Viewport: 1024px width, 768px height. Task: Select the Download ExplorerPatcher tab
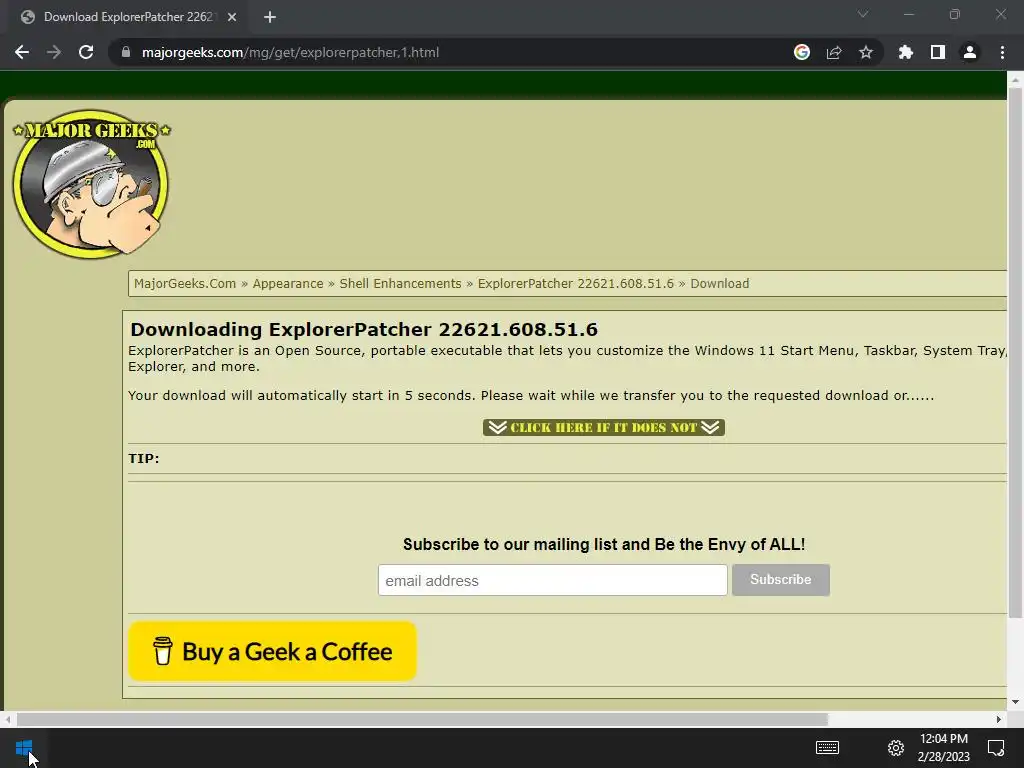129,17
